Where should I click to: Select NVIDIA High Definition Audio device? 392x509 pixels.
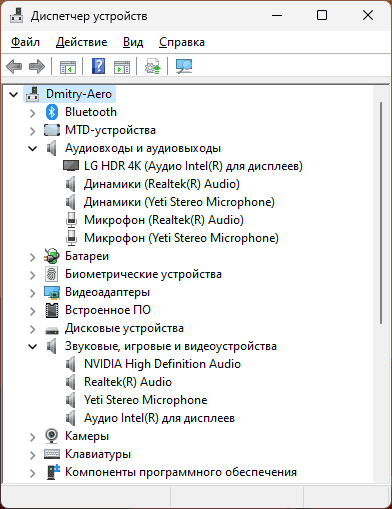[162, 364]
